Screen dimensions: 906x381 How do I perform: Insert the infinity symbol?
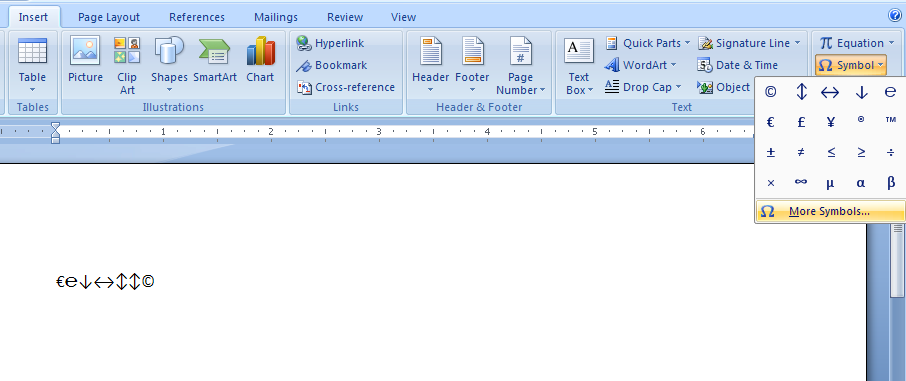click(x=801, y=183)
